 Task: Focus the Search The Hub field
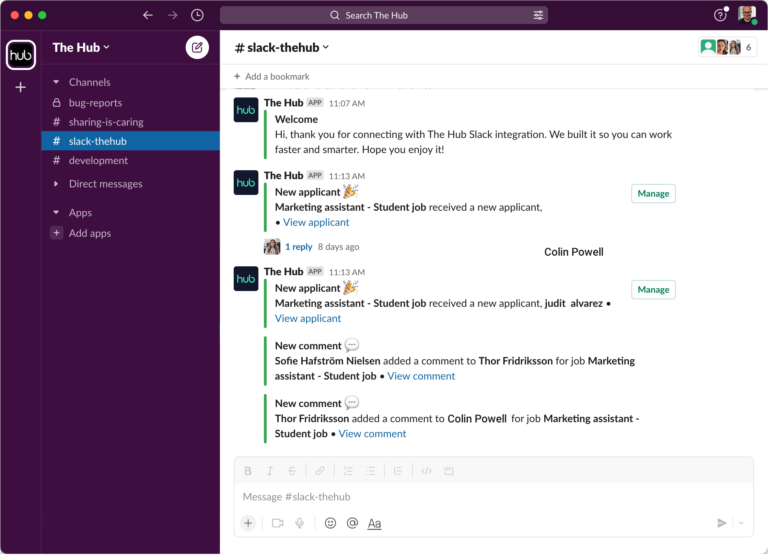384,15
